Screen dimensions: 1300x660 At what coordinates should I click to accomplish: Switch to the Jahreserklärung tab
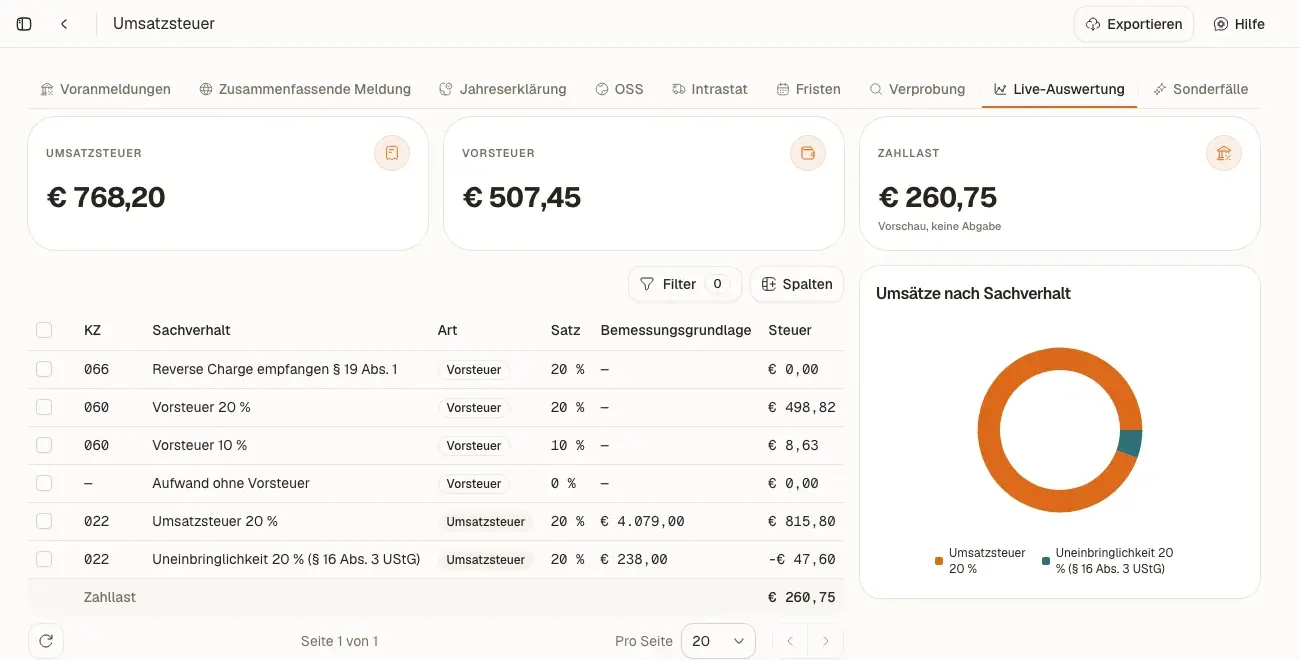click(x=503, y=89)
